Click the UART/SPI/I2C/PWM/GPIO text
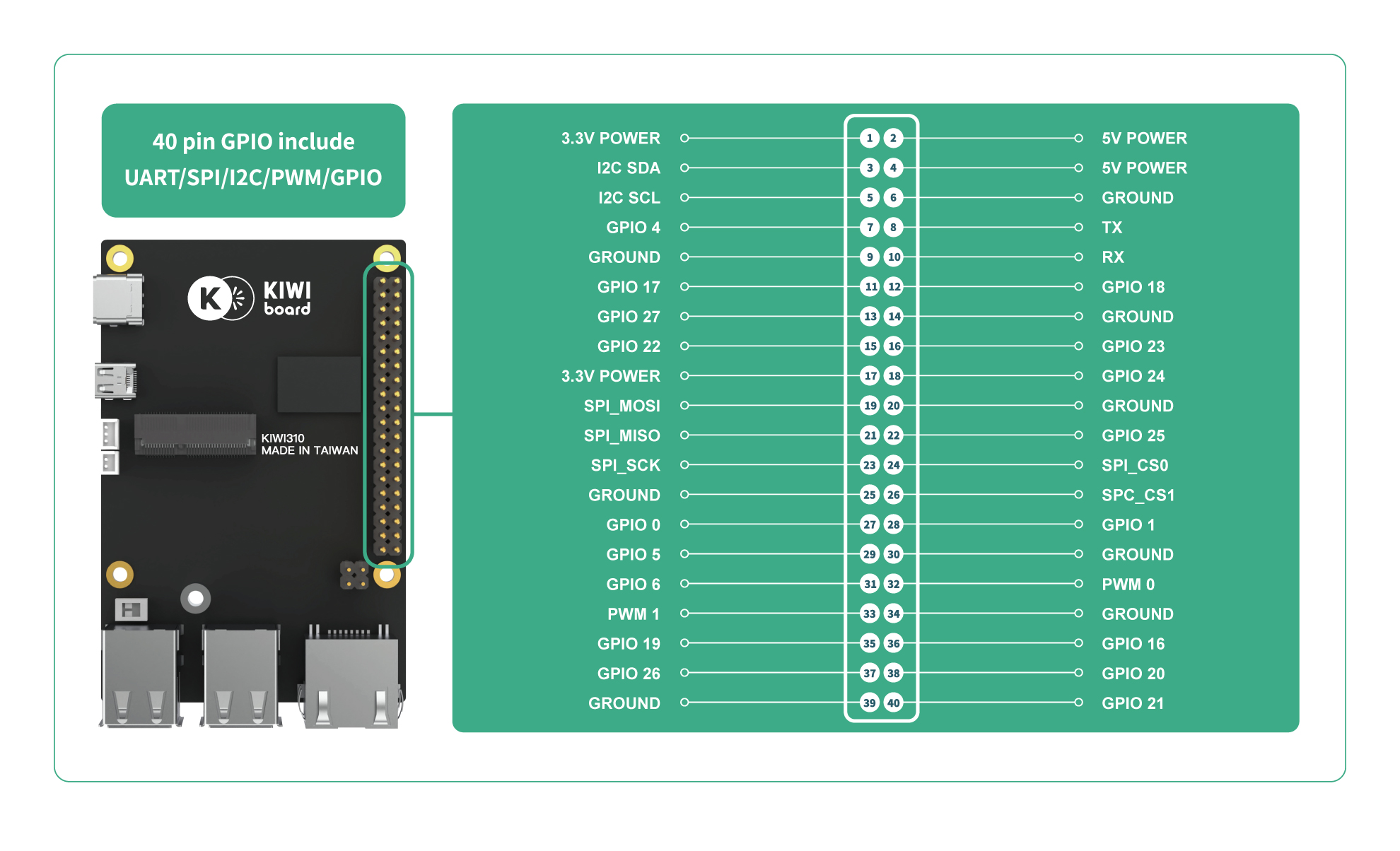 (x=253, y=179)
